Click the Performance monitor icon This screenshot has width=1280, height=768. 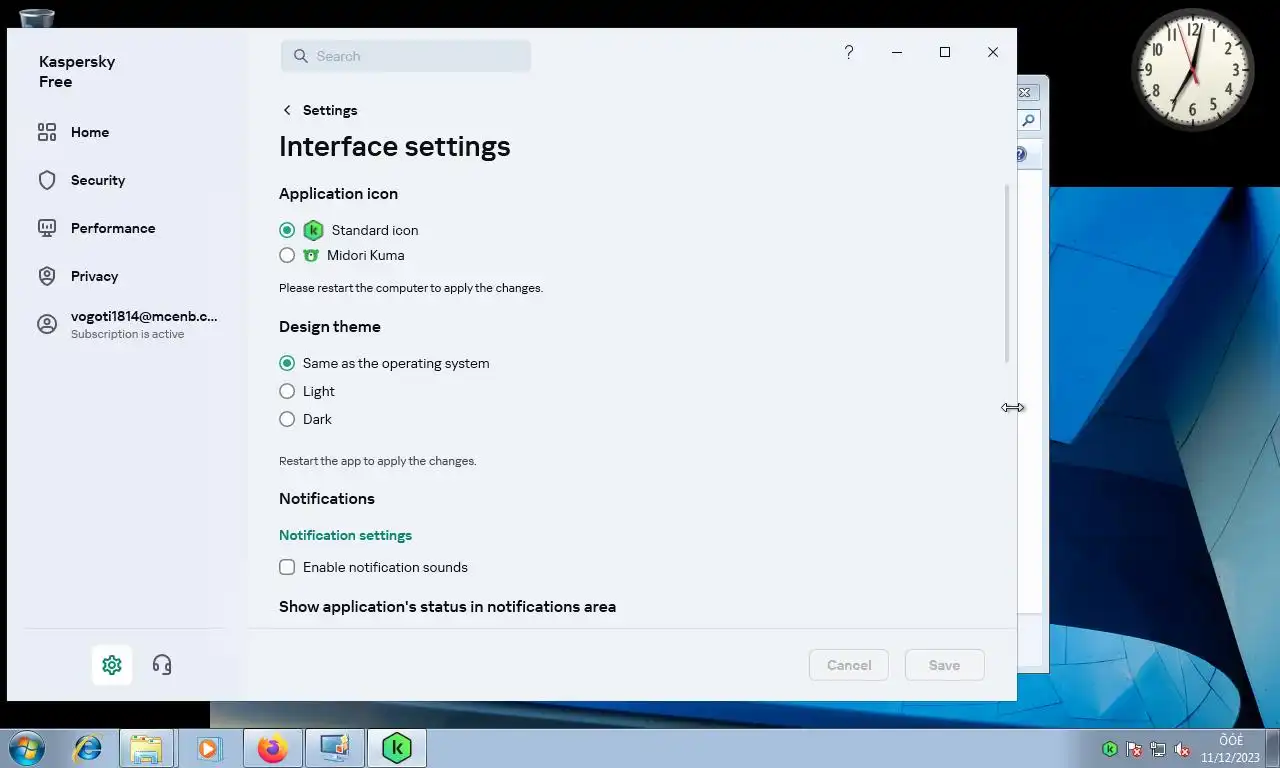point(47,228)
